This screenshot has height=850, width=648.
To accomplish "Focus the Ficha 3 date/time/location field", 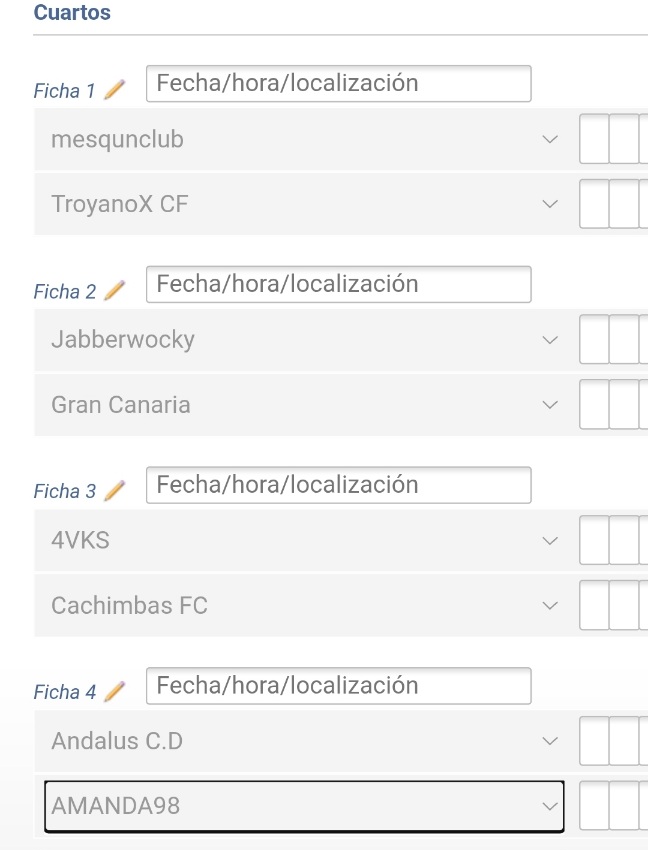I will click(x=338, y=485).
